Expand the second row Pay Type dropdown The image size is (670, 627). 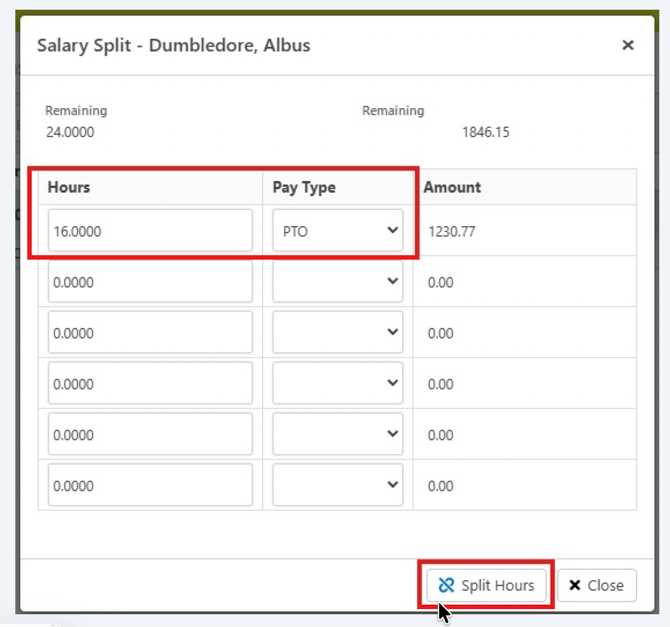(x=337, y=282)
